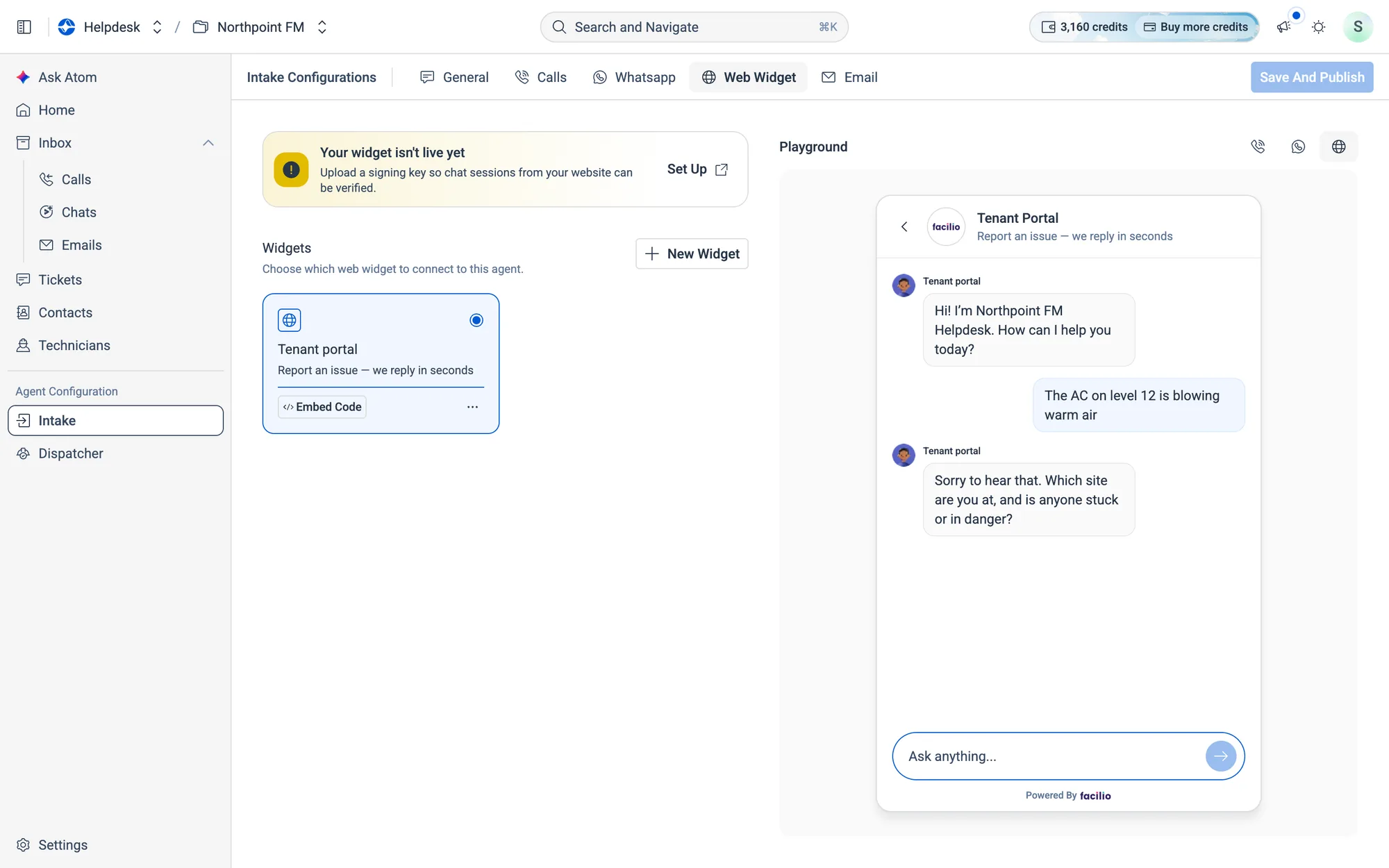
Task: Open the Helpdesk workspace switcher chevrons
Action: [x=157, y=27]
